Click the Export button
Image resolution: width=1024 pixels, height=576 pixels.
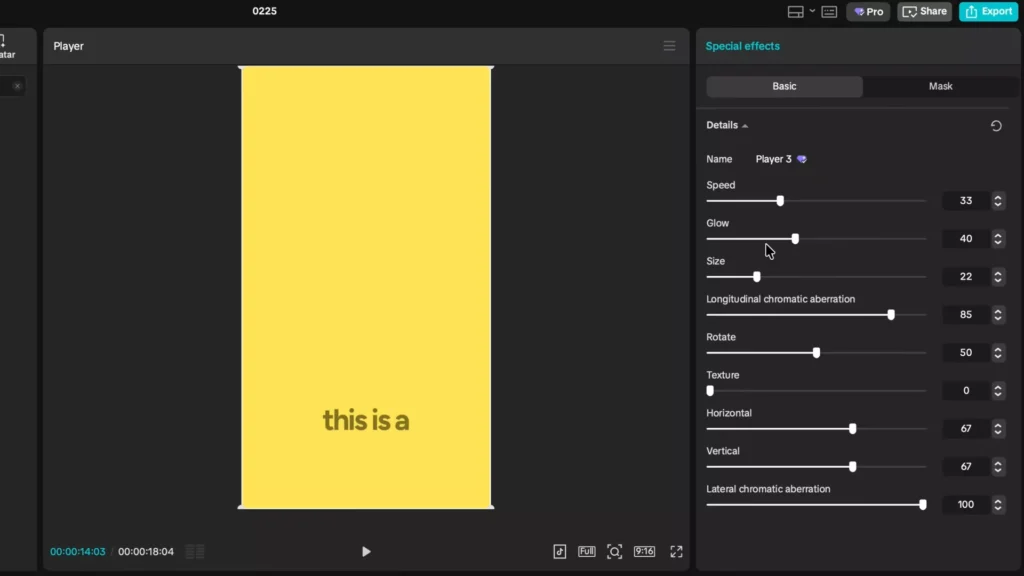point(988,11)
